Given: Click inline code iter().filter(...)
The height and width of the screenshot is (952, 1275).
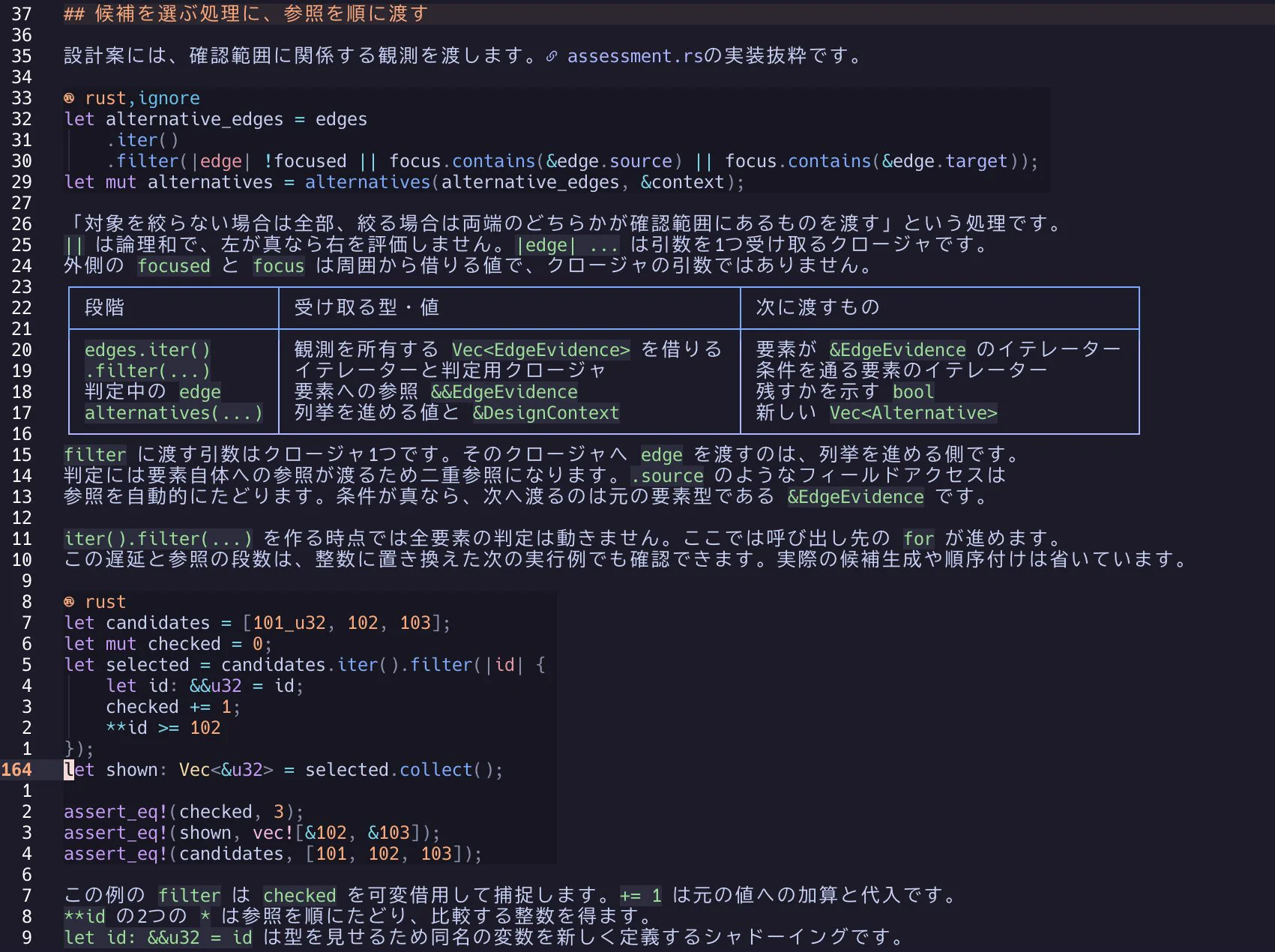Looking at the screenshot, I should pos(158,539).
